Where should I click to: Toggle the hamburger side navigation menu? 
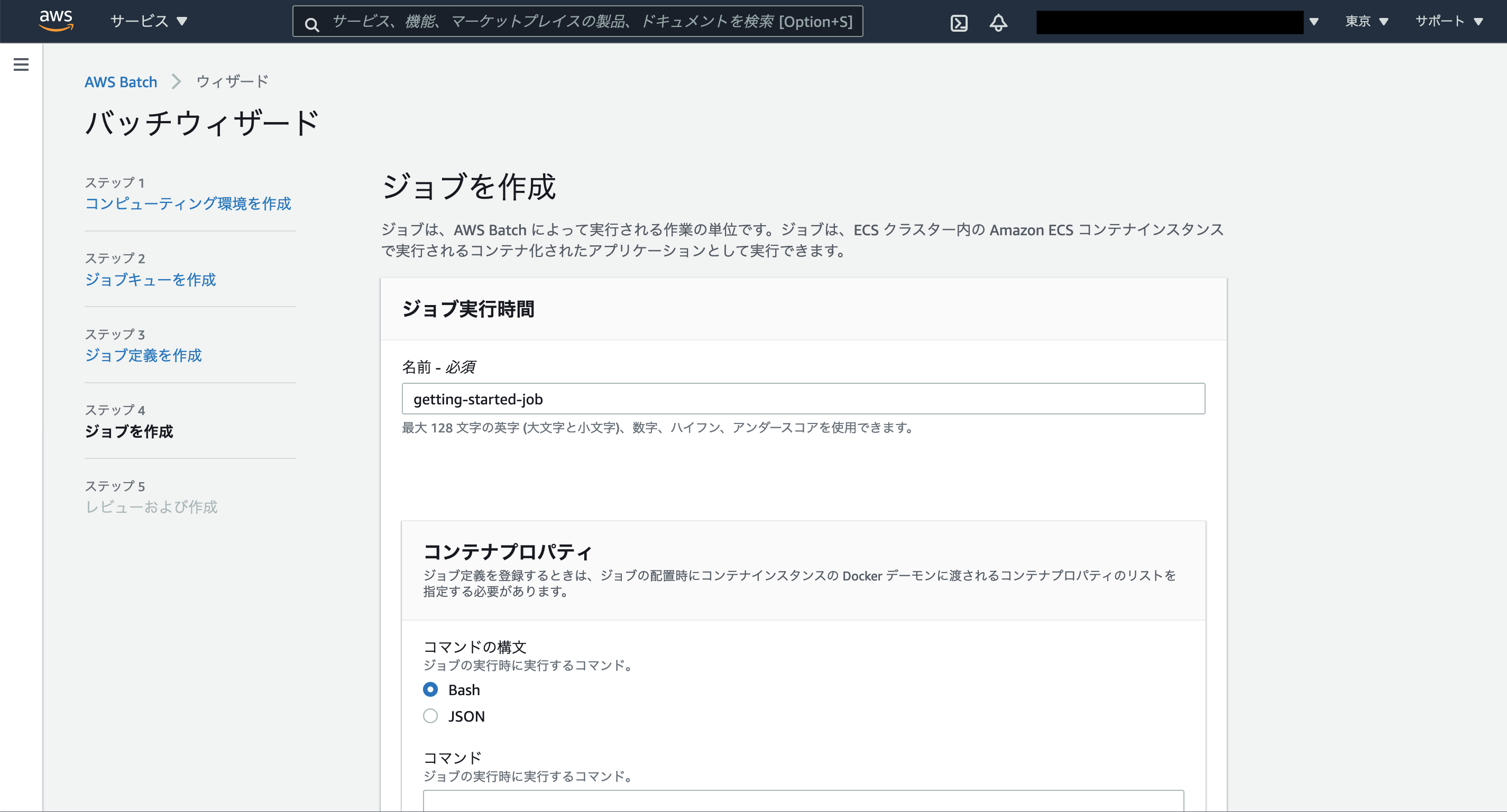click(21, 64)
